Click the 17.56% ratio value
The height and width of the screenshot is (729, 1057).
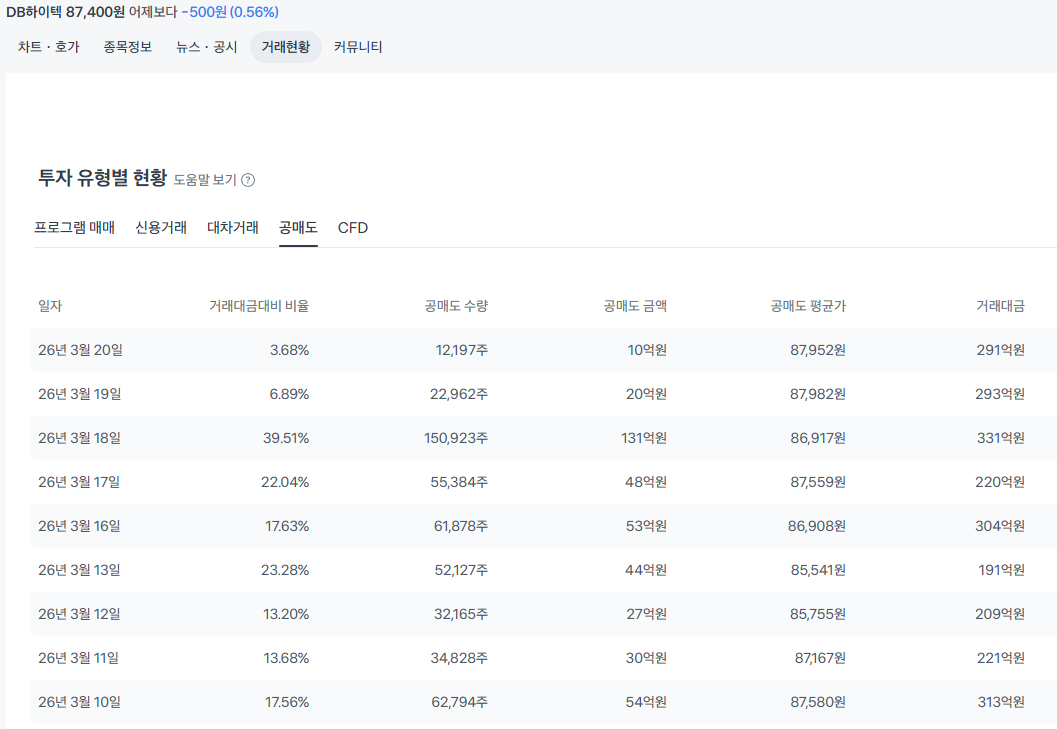click(287, 702)
